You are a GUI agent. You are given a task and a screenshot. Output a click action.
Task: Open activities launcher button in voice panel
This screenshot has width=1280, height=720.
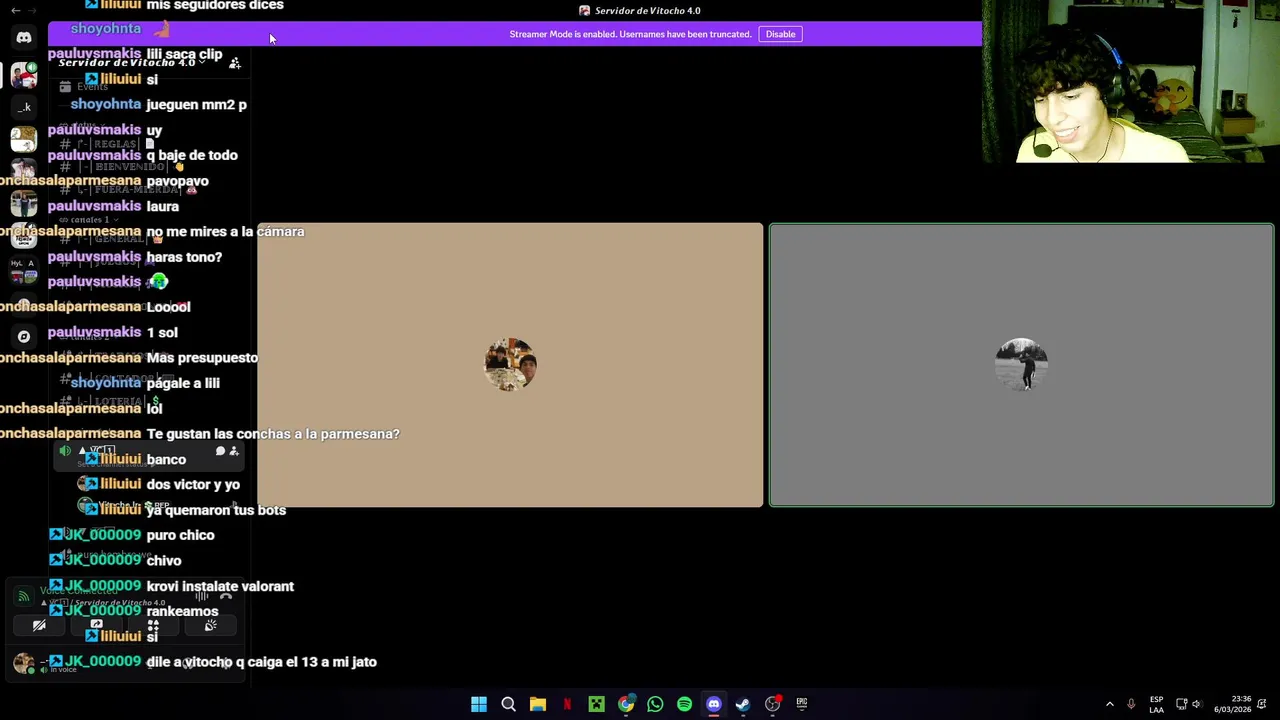pyautogui.click(x=153, y=626)
